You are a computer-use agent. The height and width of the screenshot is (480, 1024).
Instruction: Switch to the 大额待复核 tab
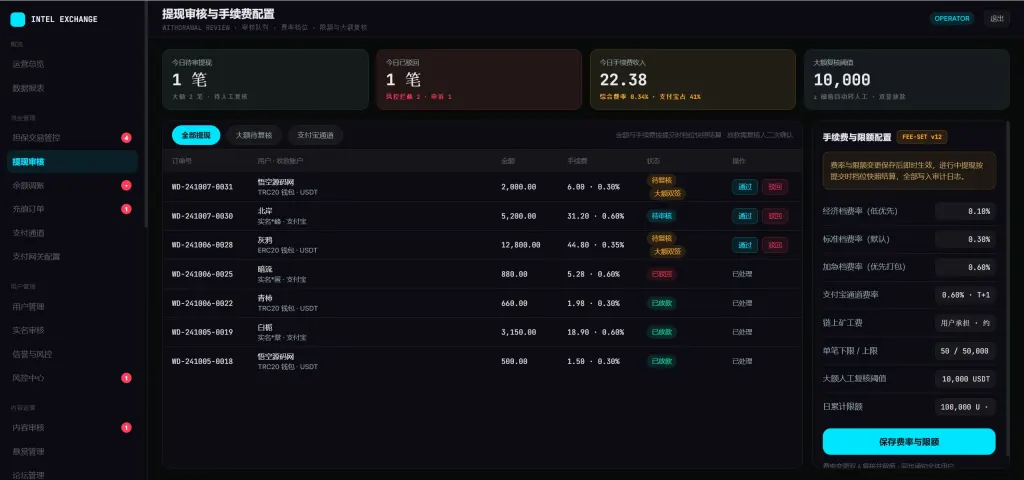coord(254,135)
